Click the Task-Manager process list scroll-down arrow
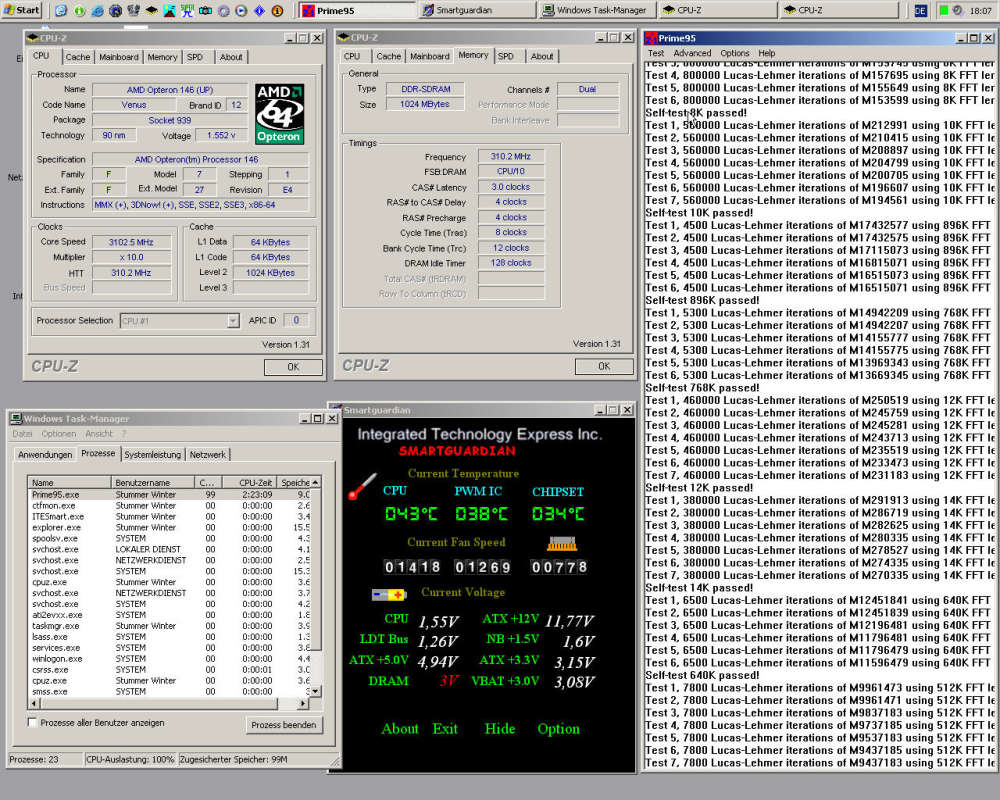Viewport: 1000px width, 800px height. pos(315,692)
